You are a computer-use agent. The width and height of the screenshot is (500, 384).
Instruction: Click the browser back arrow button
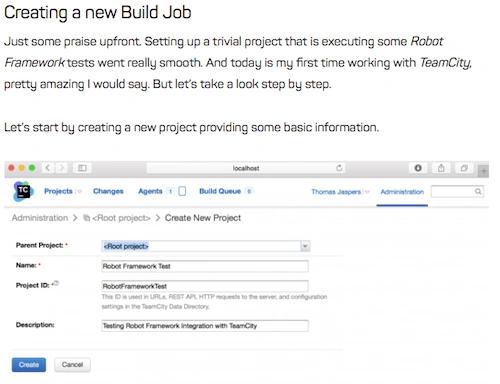click(48, 168)
